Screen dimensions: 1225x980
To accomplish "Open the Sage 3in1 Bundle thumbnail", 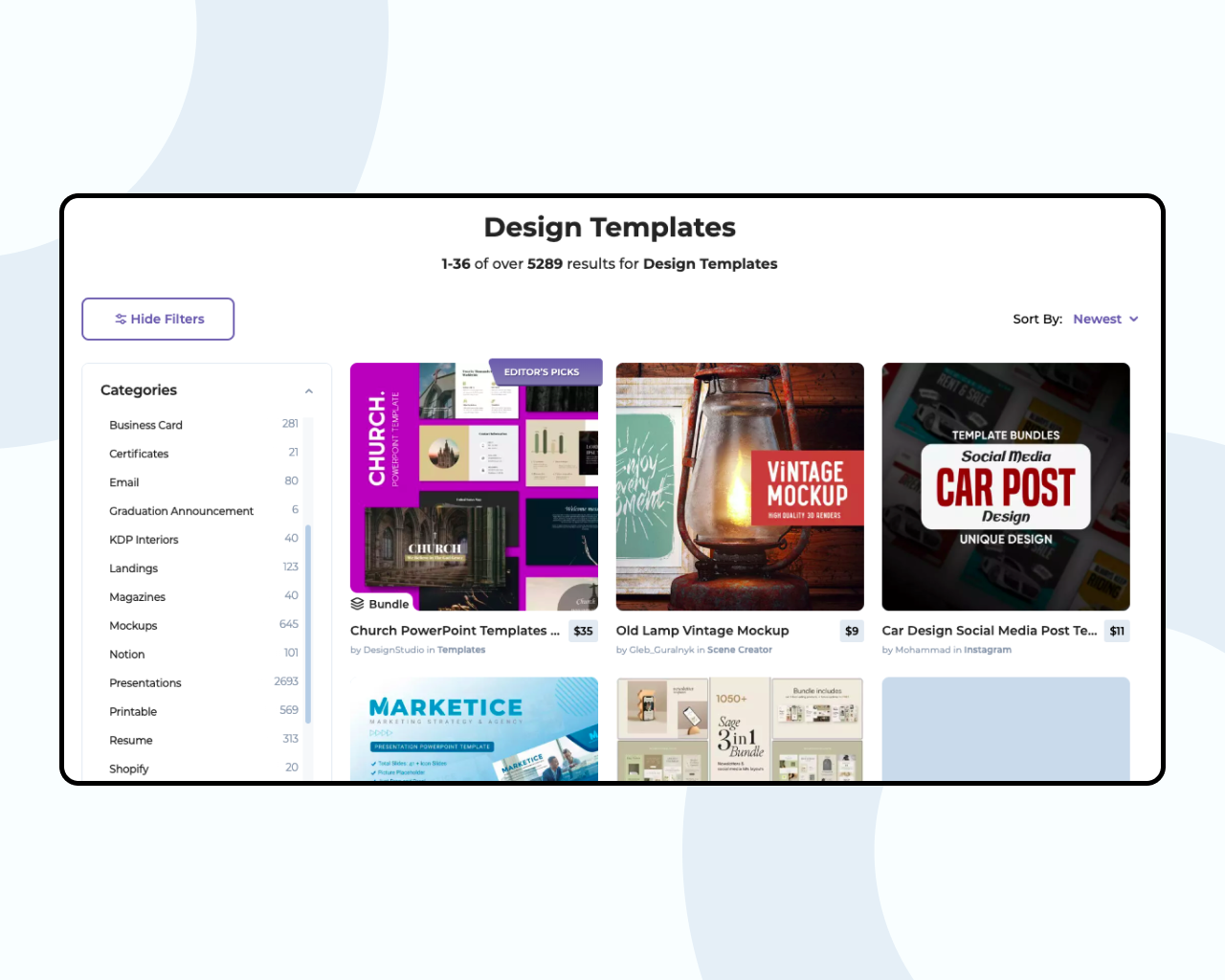I will pyautogui.click(x=740, y=729).
